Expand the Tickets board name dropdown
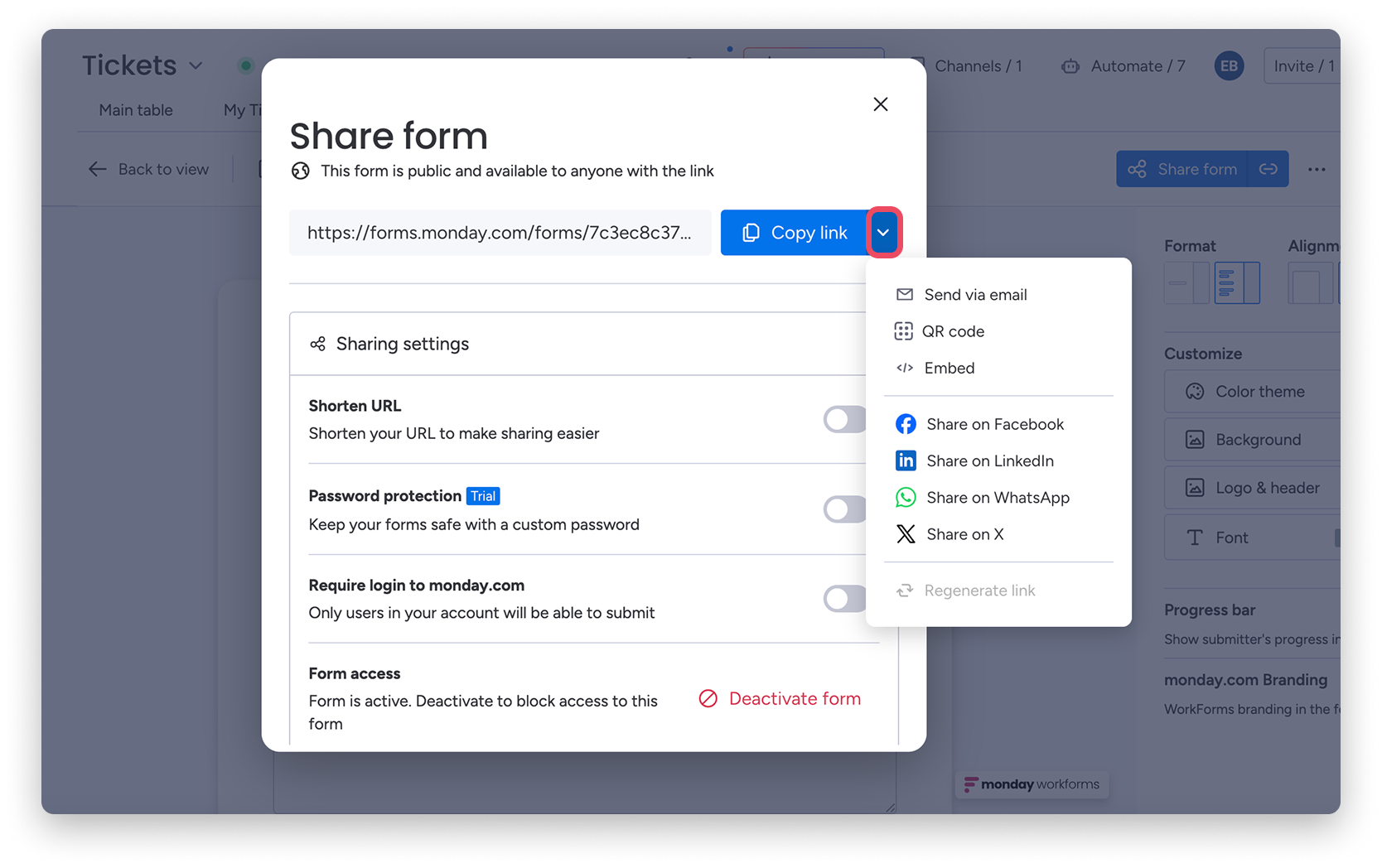This screenshot has height=868, width=1382. pyautogui.click(x=196, y=65)
